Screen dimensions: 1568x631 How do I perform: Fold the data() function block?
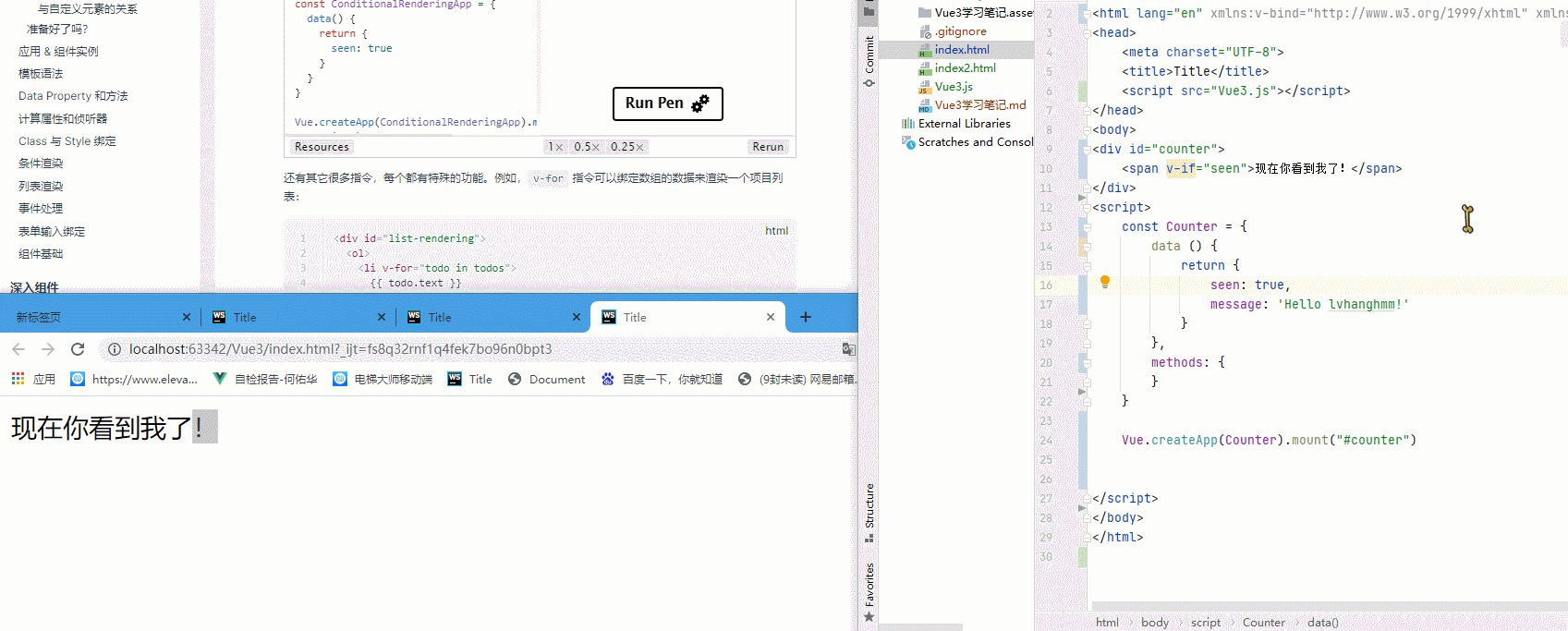[x=1087, y=246]
